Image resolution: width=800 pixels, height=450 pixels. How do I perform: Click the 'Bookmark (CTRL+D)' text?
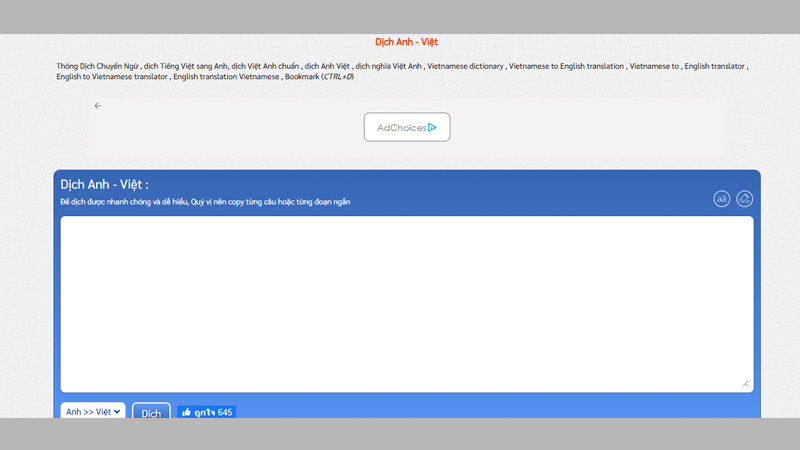(319, 77)
